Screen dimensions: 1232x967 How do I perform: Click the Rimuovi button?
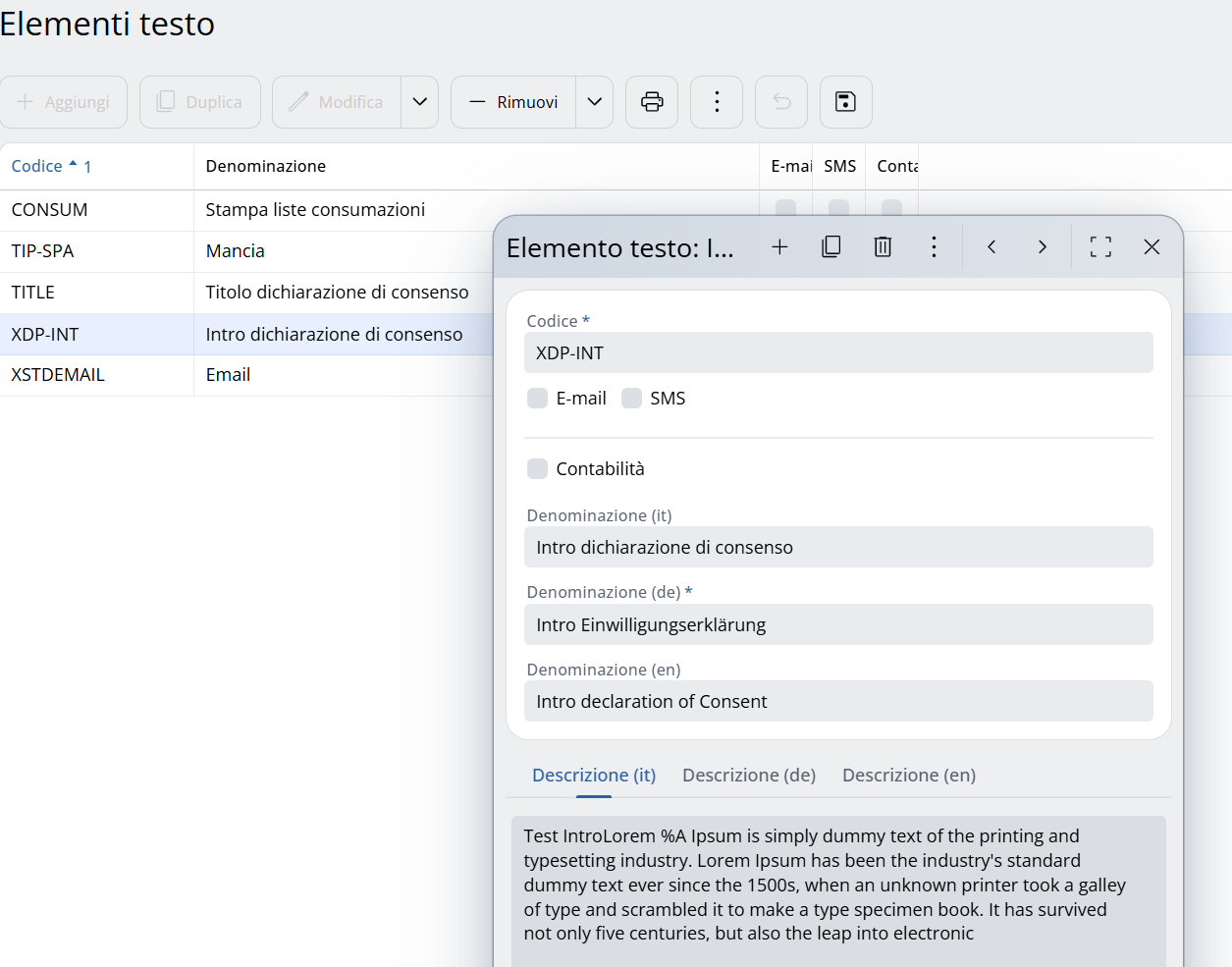[513, 102]
